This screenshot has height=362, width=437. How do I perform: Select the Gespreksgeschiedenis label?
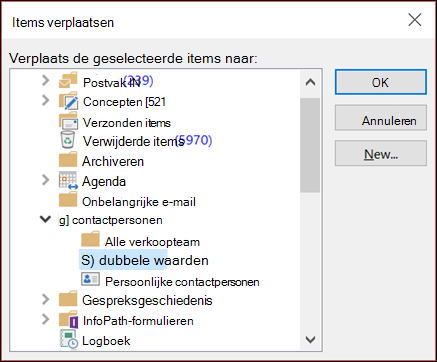[147, 301]
